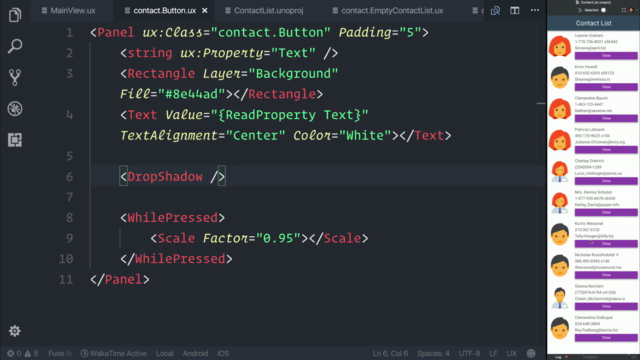640x360 pixels.
Task: Click the user avatar in preview toolbar
Action: (631, 10)
